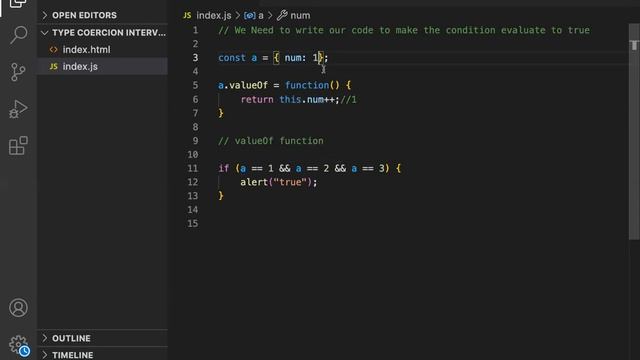The width and height of the screenshot is (640, 360).
Task: Click the editor vertical scrollbar
Action: coord(634,131)
